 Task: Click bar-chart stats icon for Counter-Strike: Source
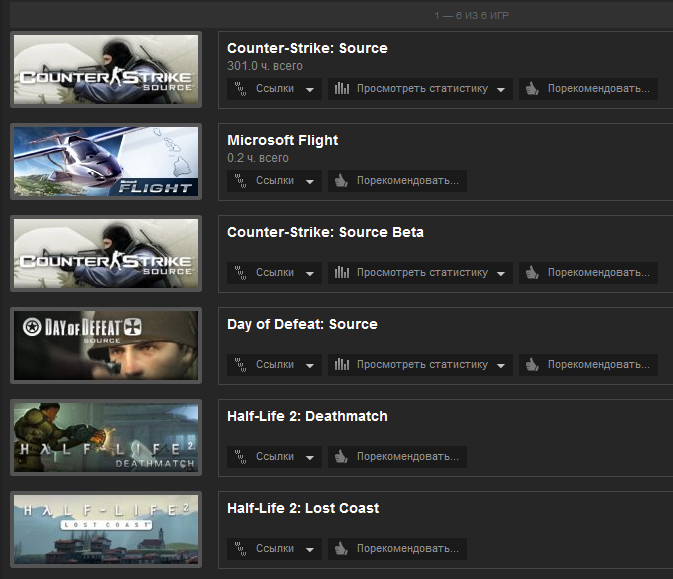pyautogui.click(x=342, y=88)
